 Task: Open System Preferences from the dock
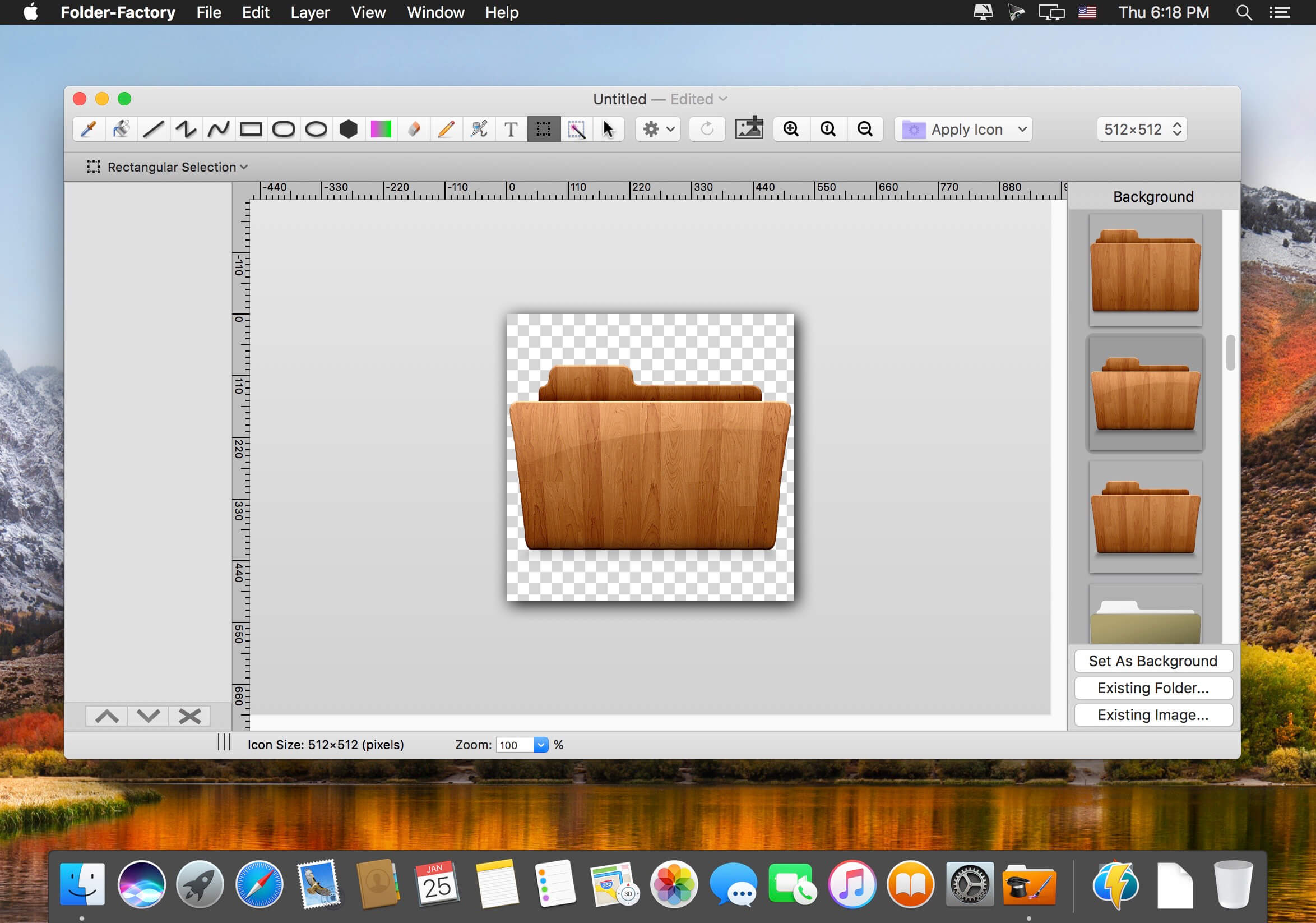point(969,885)
